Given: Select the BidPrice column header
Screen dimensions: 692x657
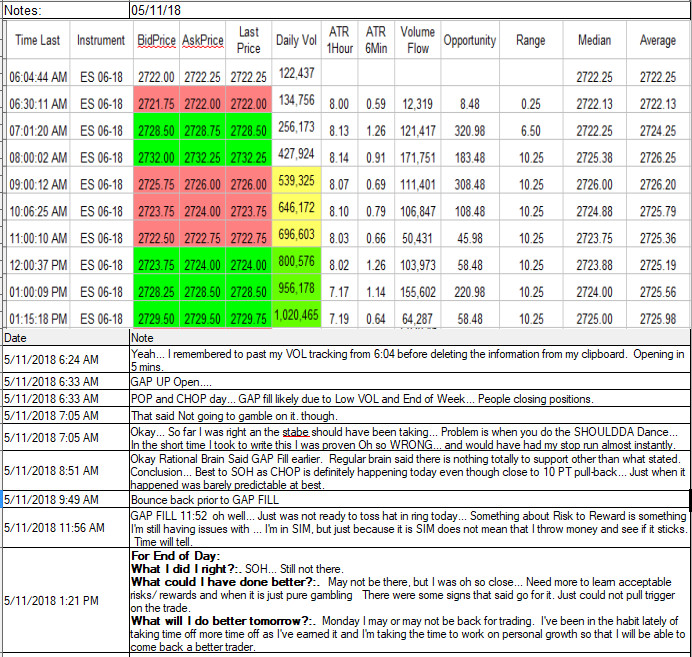Looking at the screenshot, I should [x=156, y=40].
